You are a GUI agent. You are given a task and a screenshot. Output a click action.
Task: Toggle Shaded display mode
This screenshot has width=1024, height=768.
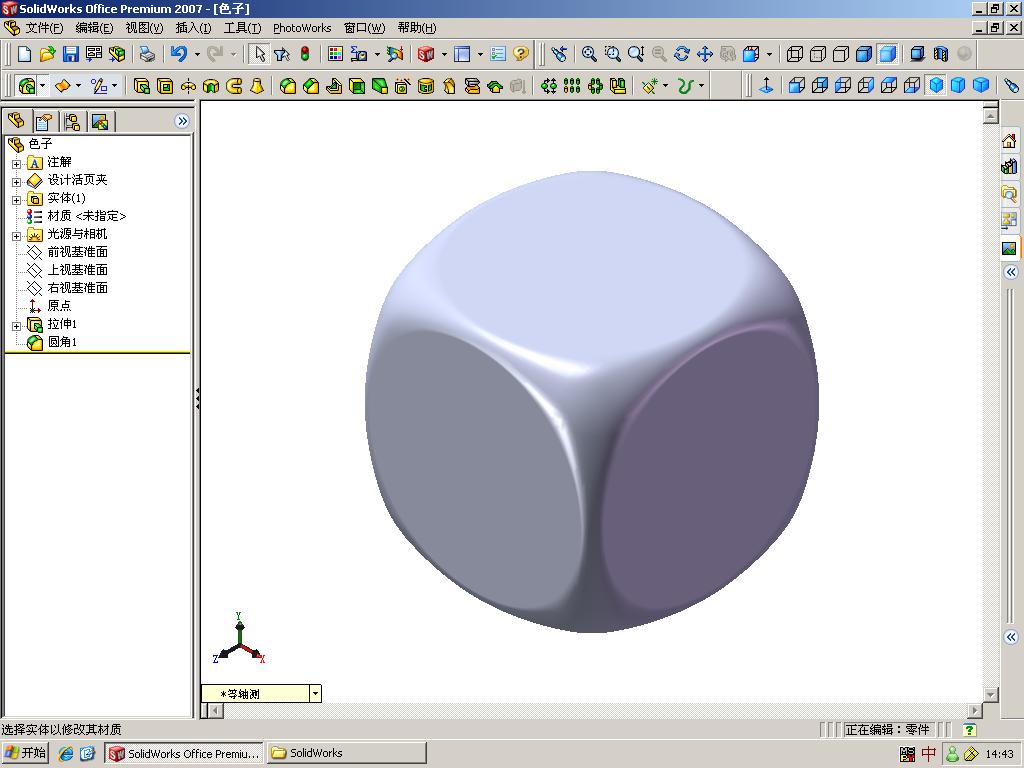point(888,54)
